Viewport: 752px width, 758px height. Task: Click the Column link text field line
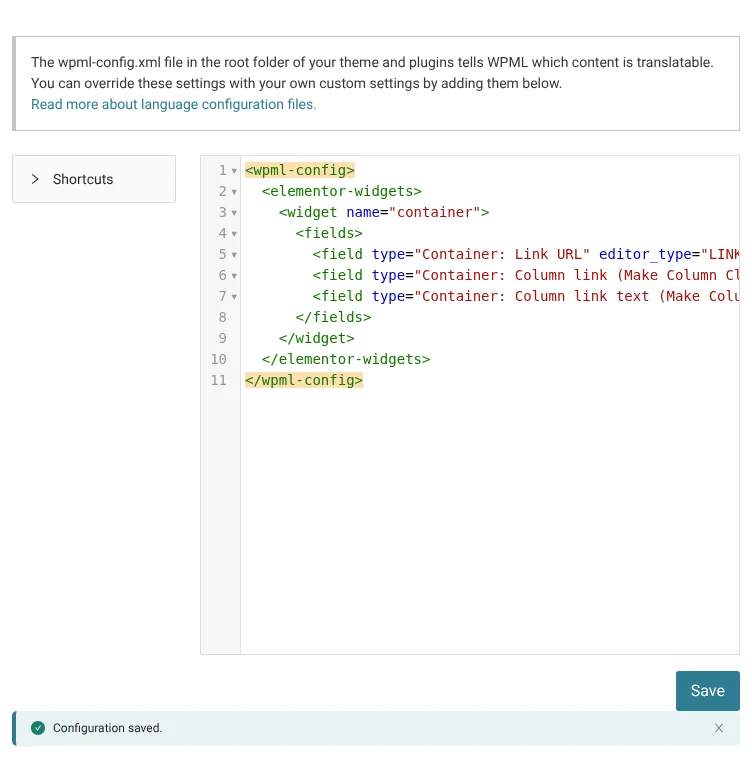pyautogui.click(x=526, y=296)
